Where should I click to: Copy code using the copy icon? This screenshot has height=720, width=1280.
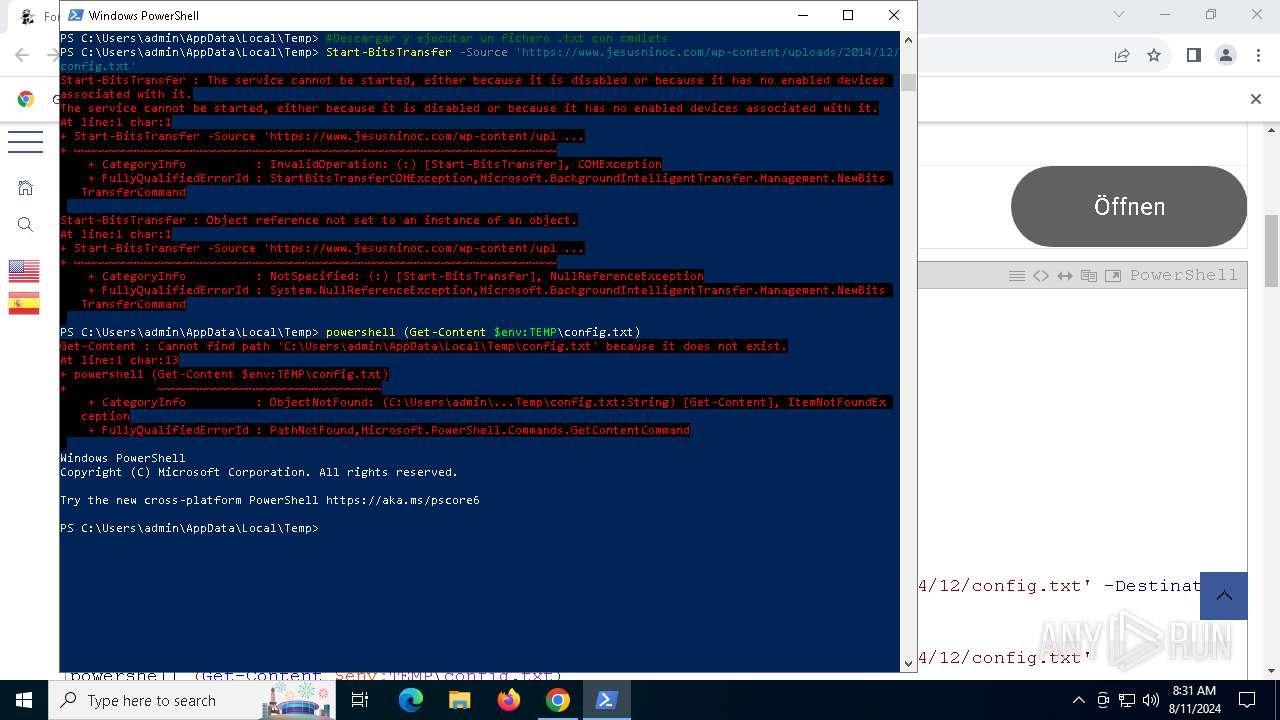point(1089,275)
